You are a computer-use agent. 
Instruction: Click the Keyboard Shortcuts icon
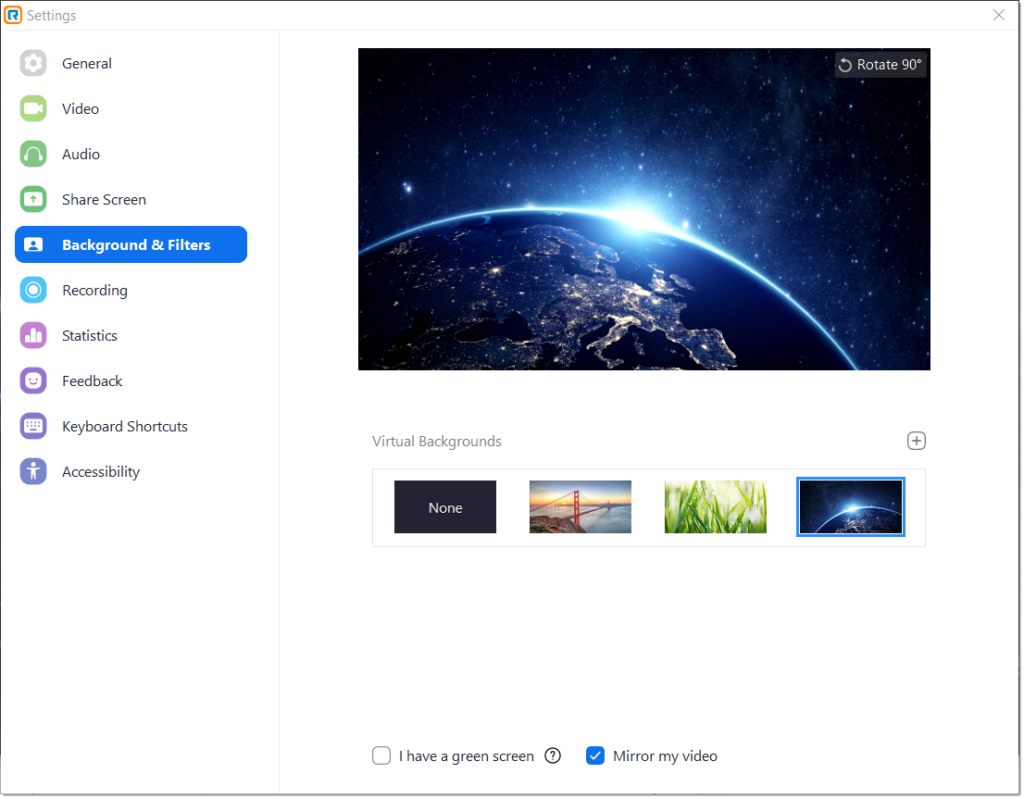[33, 426]
